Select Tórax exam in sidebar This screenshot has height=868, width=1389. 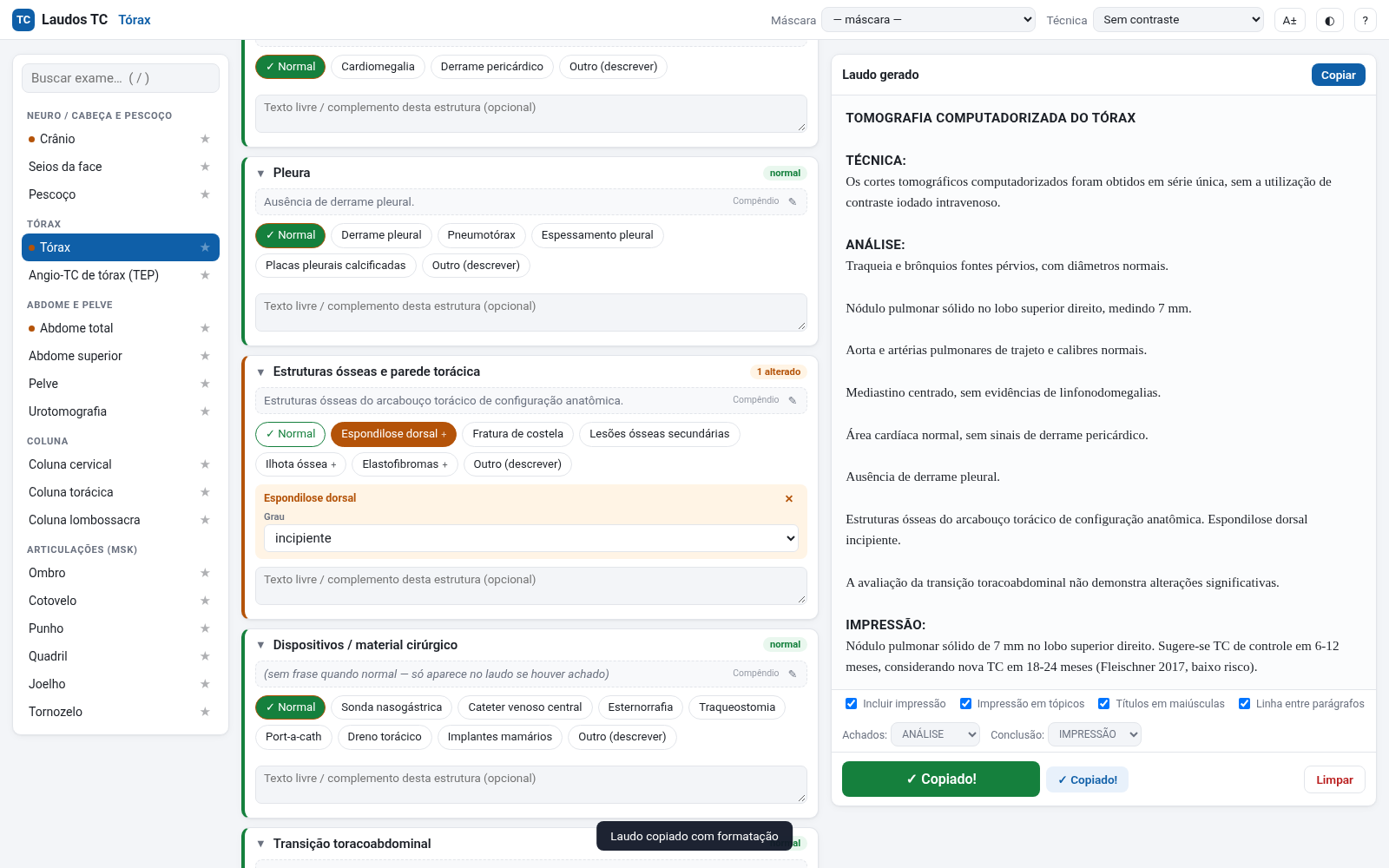pos(121,247)
